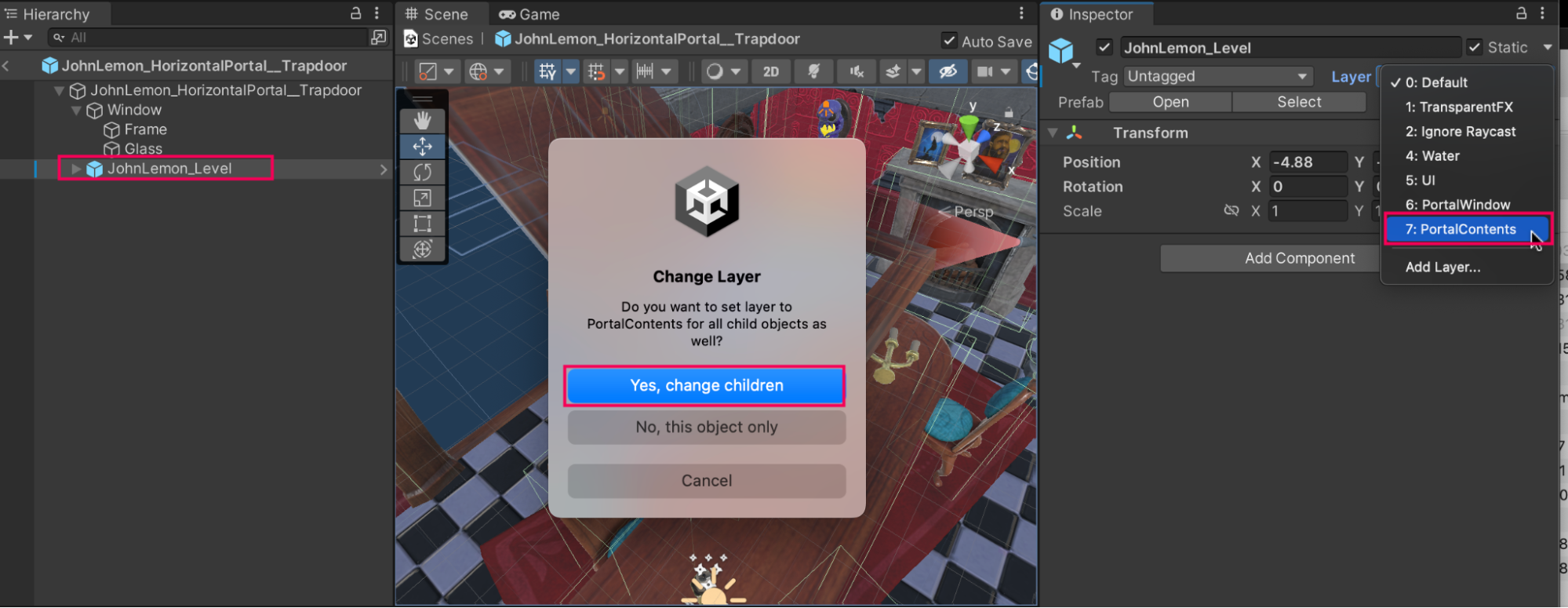
Task: Toggle the Static checkbox
Action: click(1475, 47)
